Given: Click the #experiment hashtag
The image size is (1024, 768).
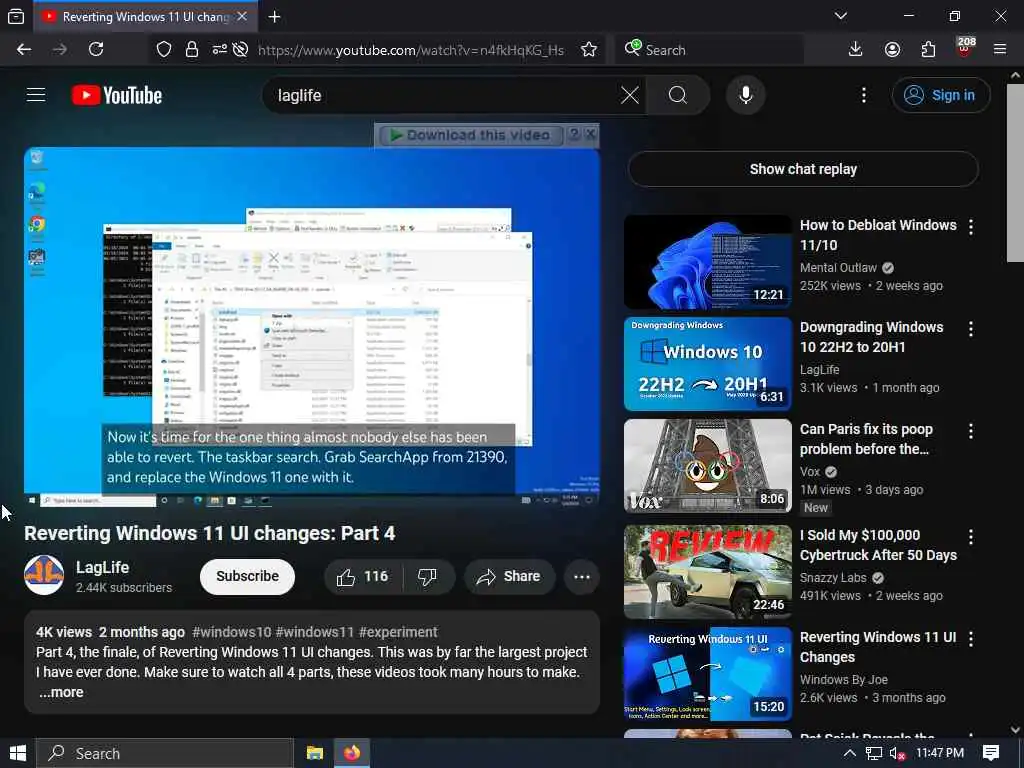Looking at the screenshot, I should point(398,632).
